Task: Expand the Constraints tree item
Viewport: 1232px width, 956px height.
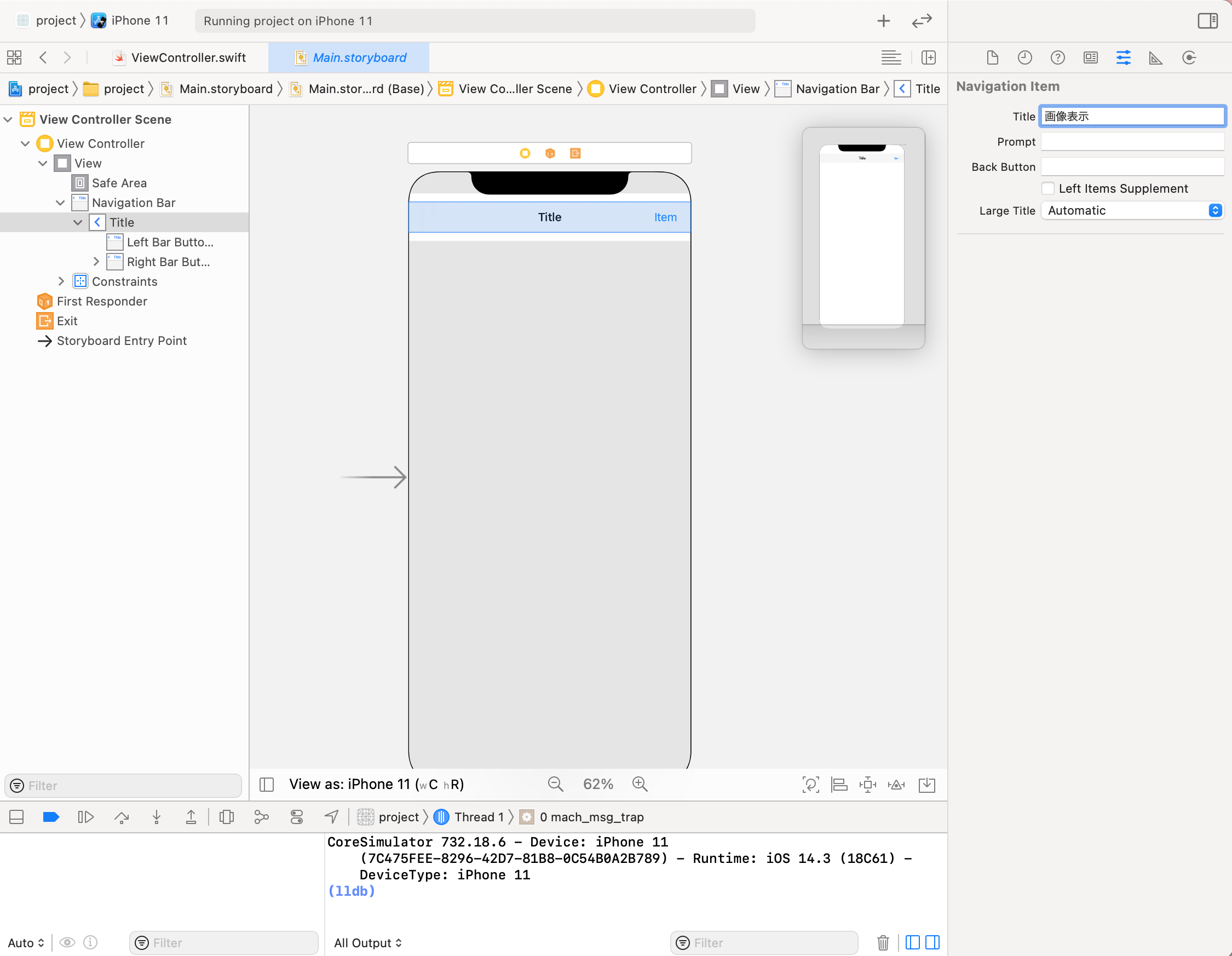Action: point(61,281)
